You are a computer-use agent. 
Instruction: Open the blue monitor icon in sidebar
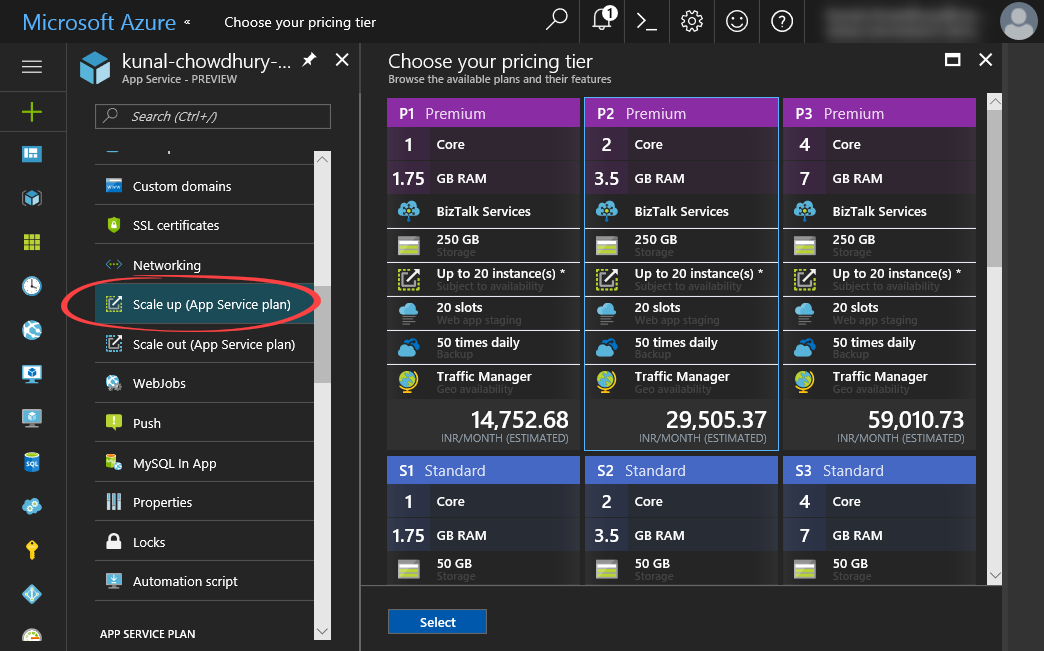(32, 373)
